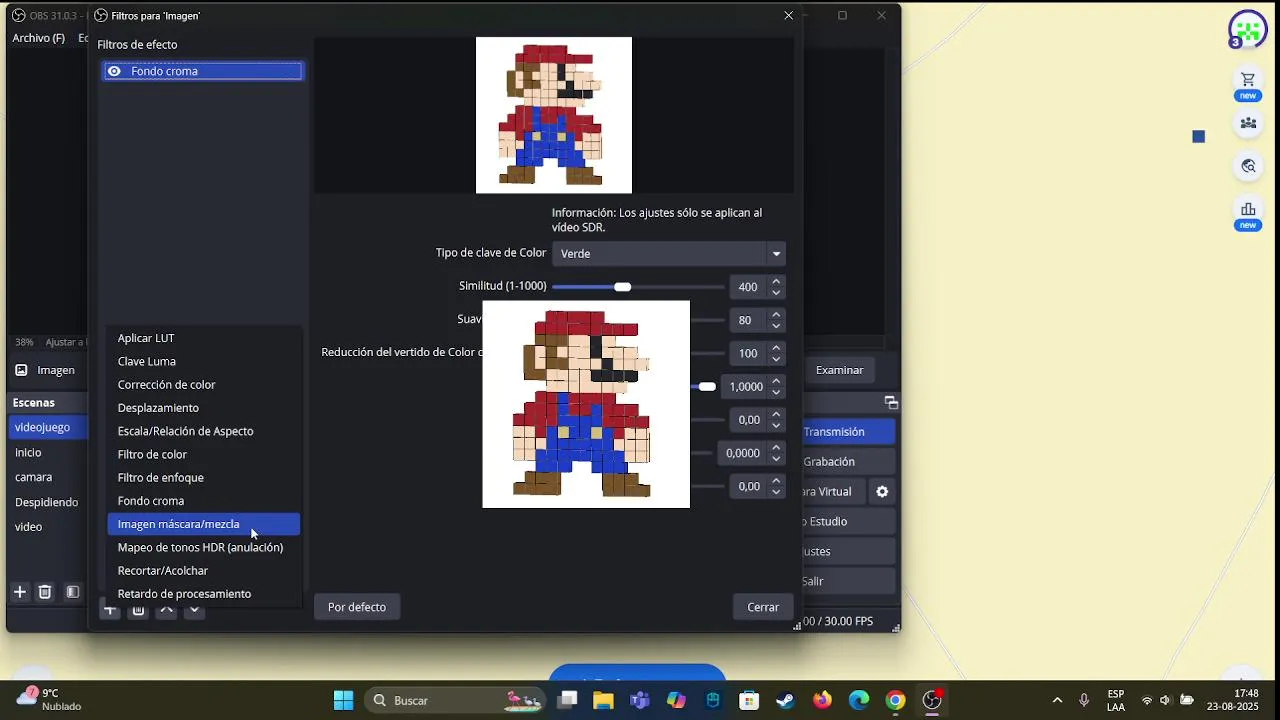The width and height of the screenshot is (1280, 720).
Task: Open Task View in taskbar
Action: tap(567, 700)
